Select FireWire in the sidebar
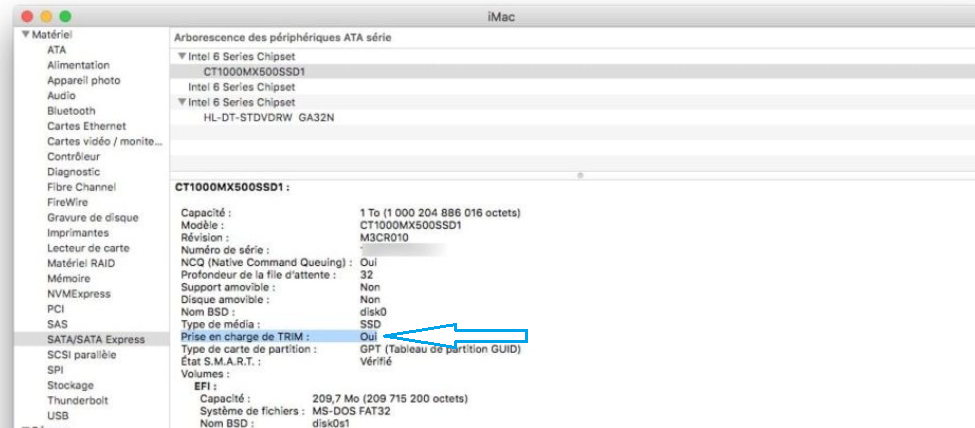The height and width of the screenshot is (428, 975). [x=67, y=202]
